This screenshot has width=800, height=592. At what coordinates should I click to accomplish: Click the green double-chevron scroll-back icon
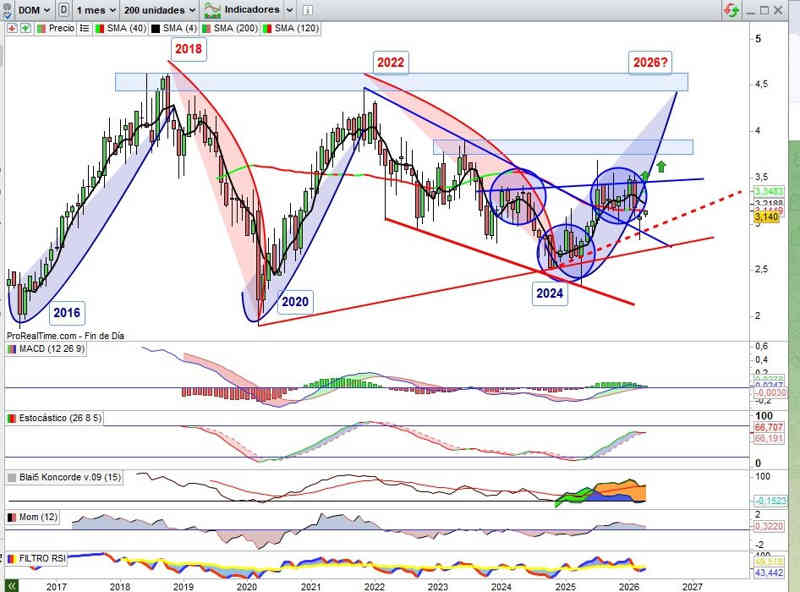point(12,584)
